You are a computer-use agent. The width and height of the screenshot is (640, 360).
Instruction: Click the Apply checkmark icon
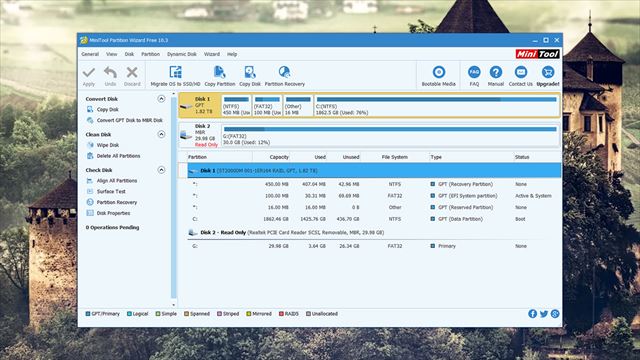pyautogui.click(x=89, y=73)
